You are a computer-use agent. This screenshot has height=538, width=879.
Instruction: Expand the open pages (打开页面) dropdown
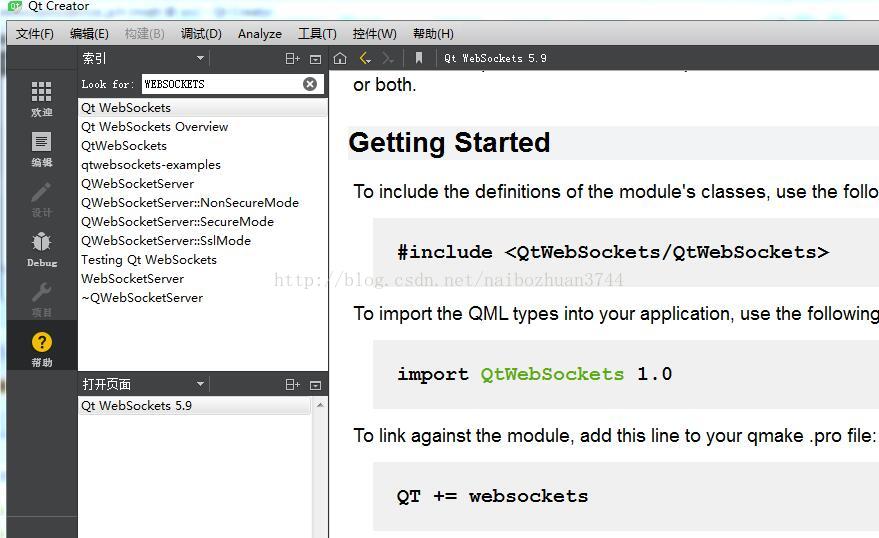pyautogui.click(x=200, y=384)
